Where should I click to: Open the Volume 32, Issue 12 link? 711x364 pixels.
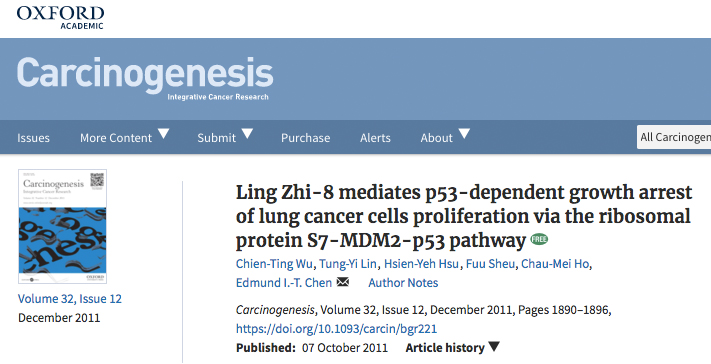point(70,299)
